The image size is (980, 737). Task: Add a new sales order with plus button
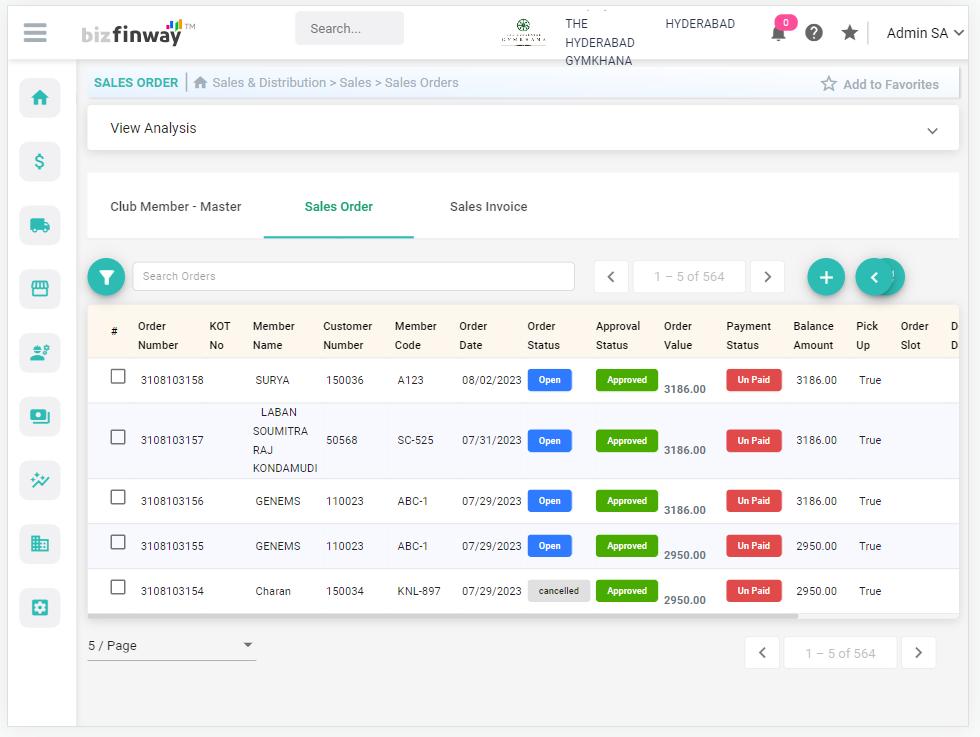pyautogui.click(x=826, y=277)
